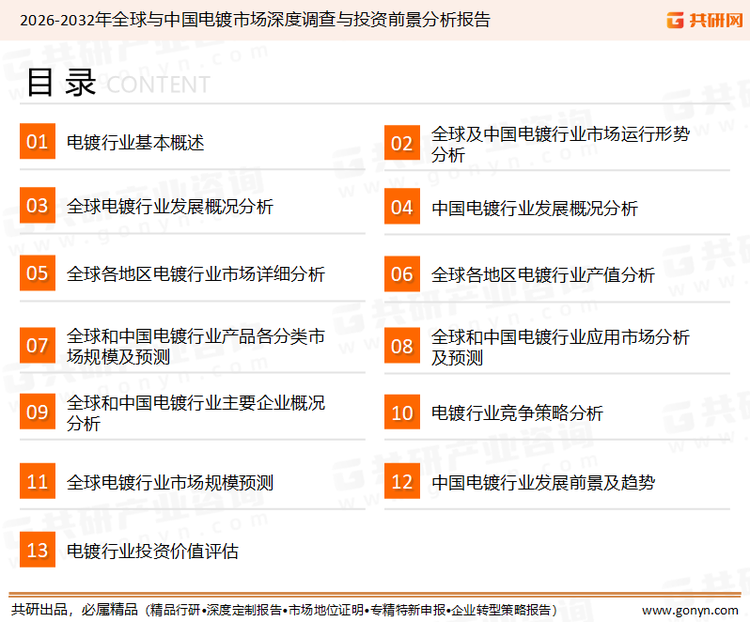750x622 pixels.
Task: Click the orange 01 number box
Action: click(x=37, y=142)
